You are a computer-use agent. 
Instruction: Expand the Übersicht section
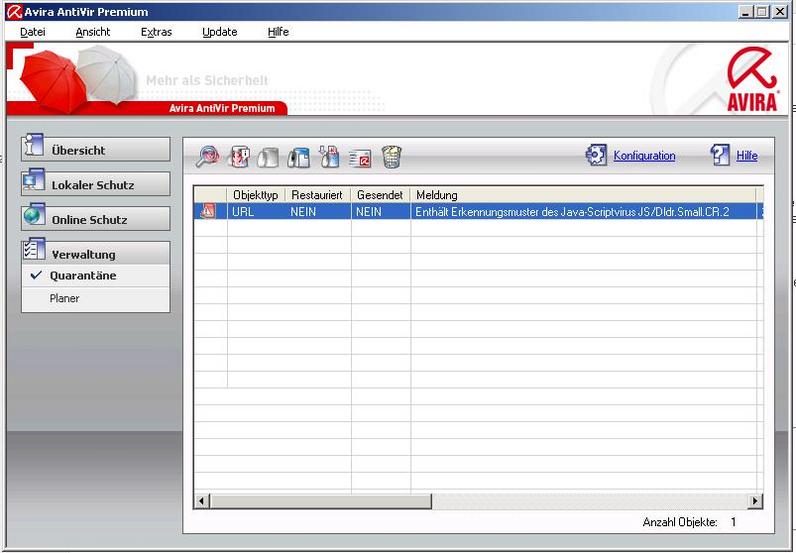click(95, 150)
